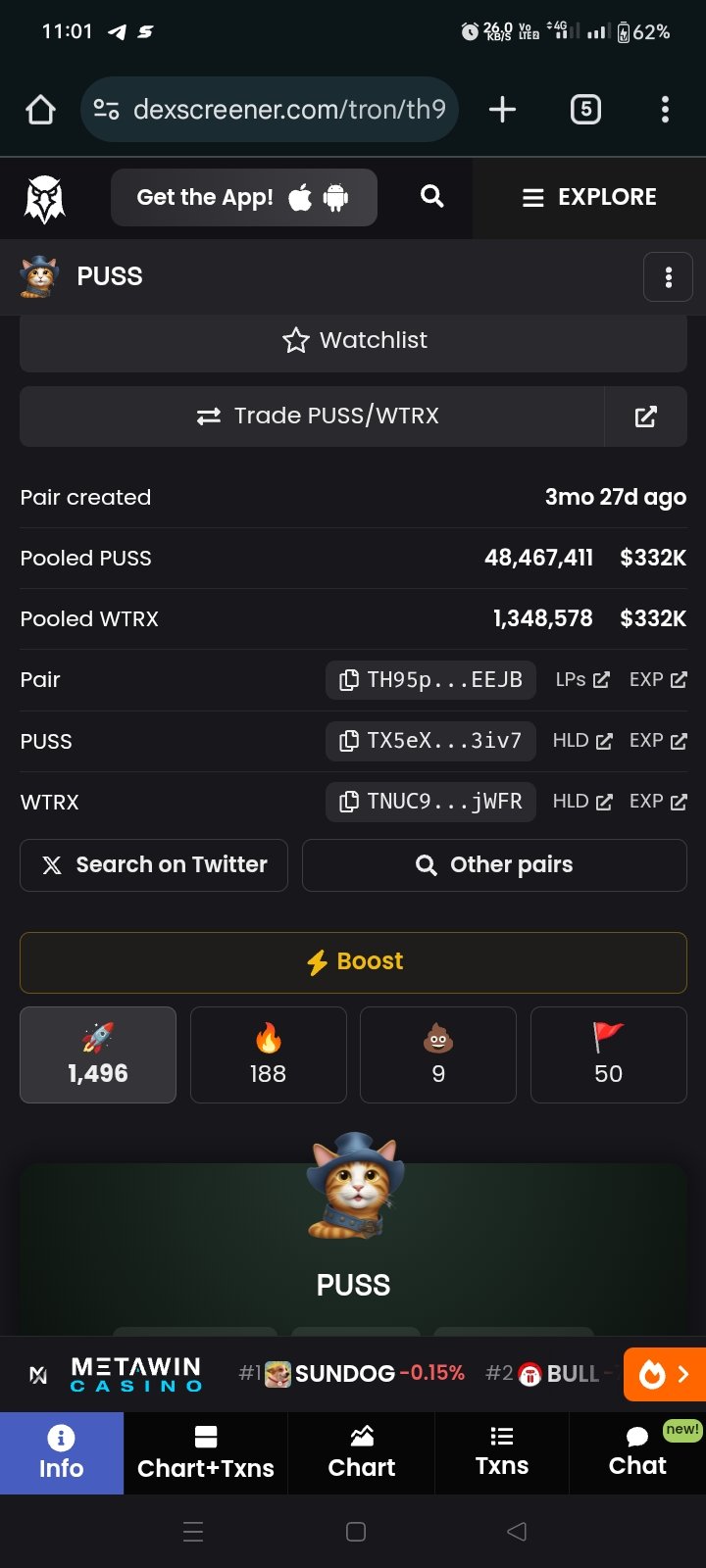
Task: Vote with the red flag reaction 50
Action: (x=608, y=1055)
